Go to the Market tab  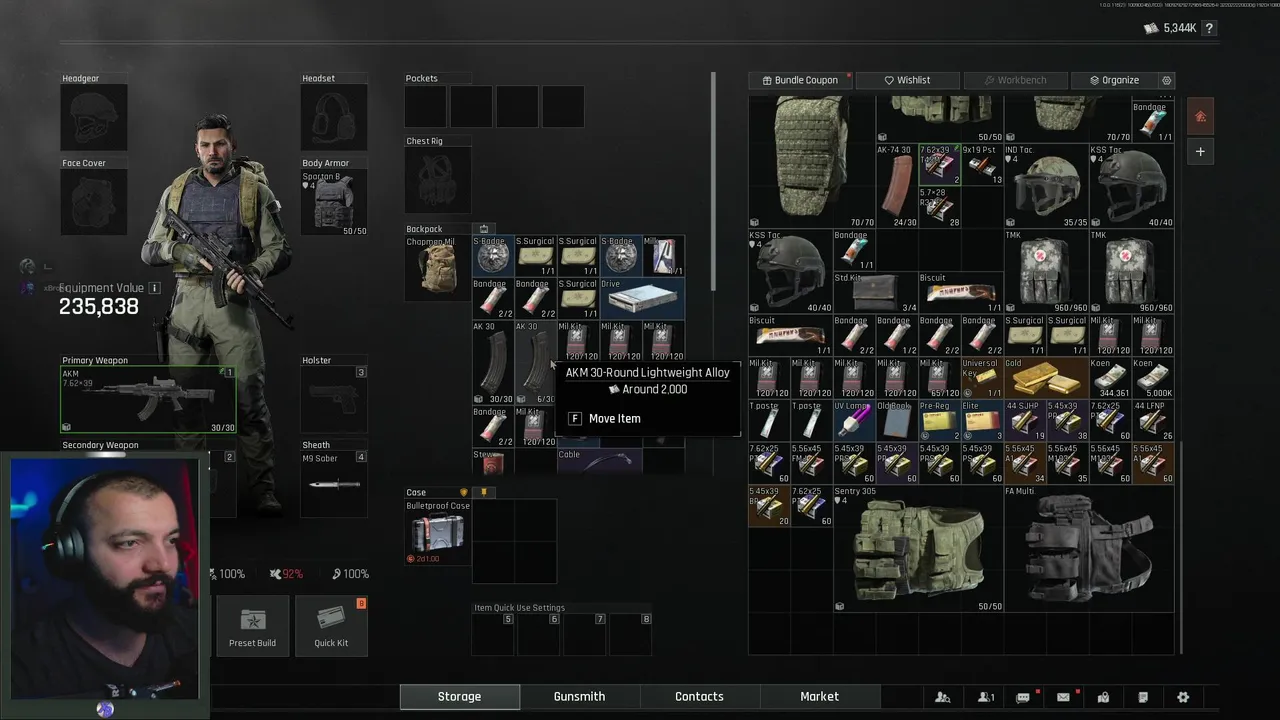(x=819, y=696)
